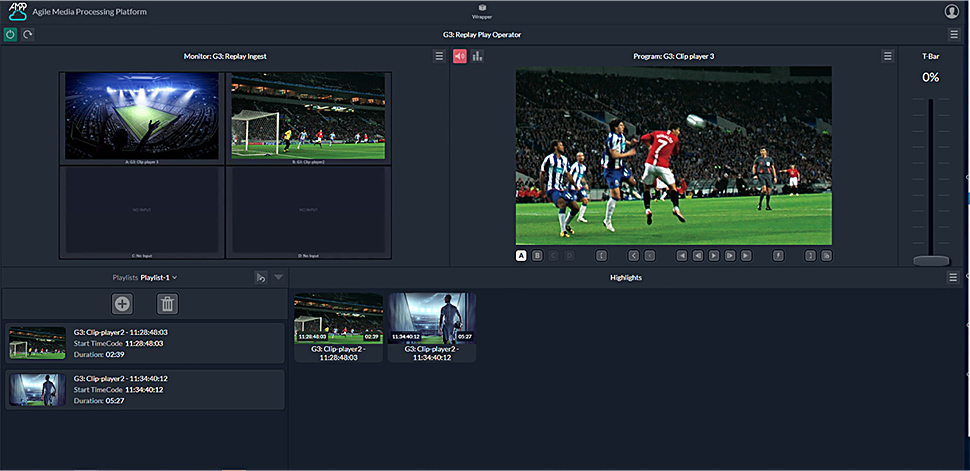
Task: Select monitor A: G3: Clip player 3 view
Action: click(142, 116)
